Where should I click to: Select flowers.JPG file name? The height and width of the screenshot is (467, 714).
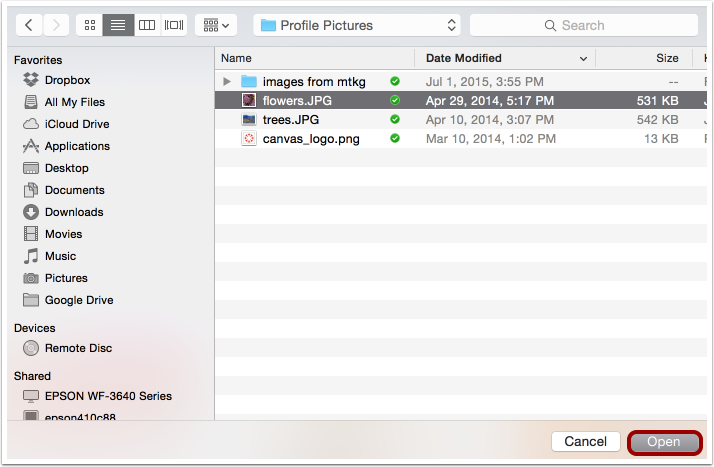297,101
